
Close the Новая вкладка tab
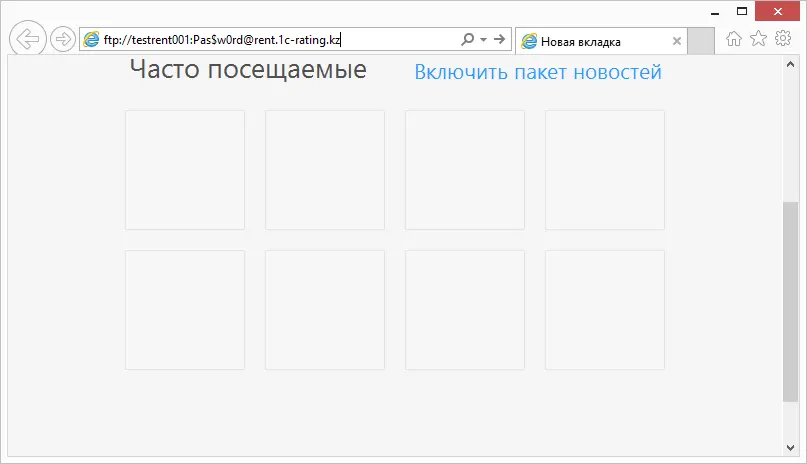677,41
